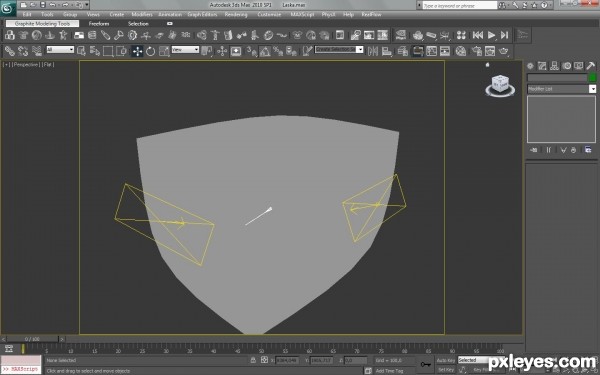Image resolution: width=600 pixels, height=375 pixels.
Task: Switch to the Hierarchy command panel
Action: tap(554, 66)
